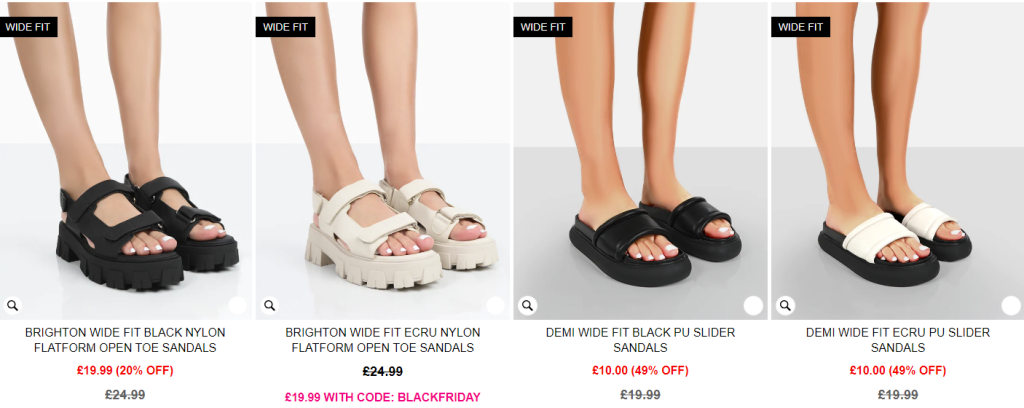Click £10.00 (49% OFF) price on black sliders

coord(640,371)
